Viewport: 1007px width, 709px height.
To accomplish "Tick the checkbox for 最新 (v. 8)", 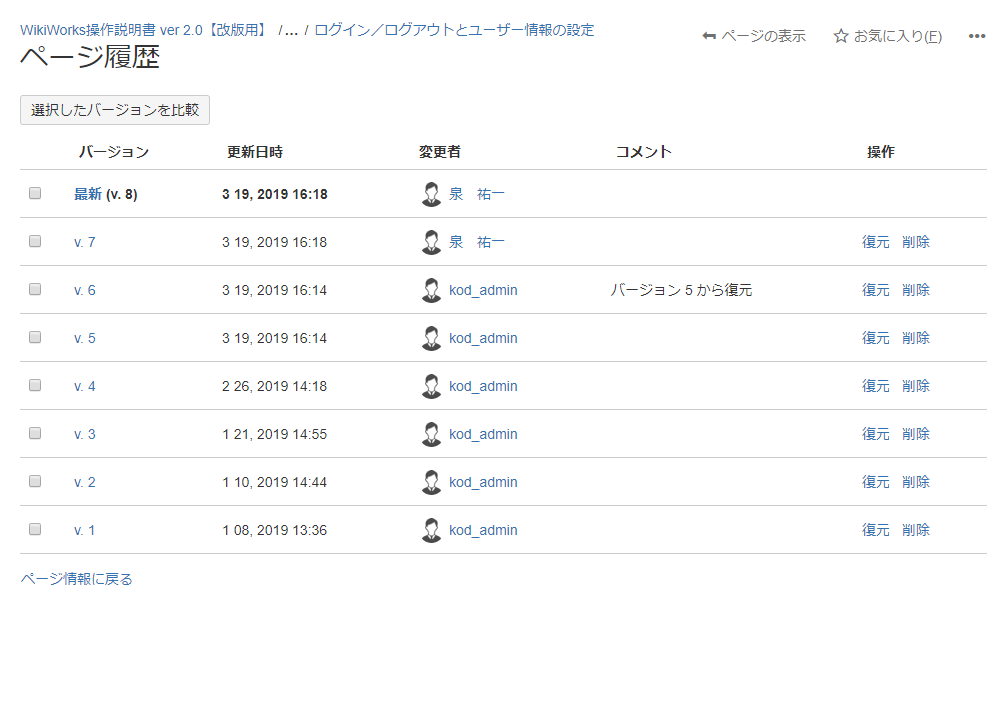I will (35, 193).
